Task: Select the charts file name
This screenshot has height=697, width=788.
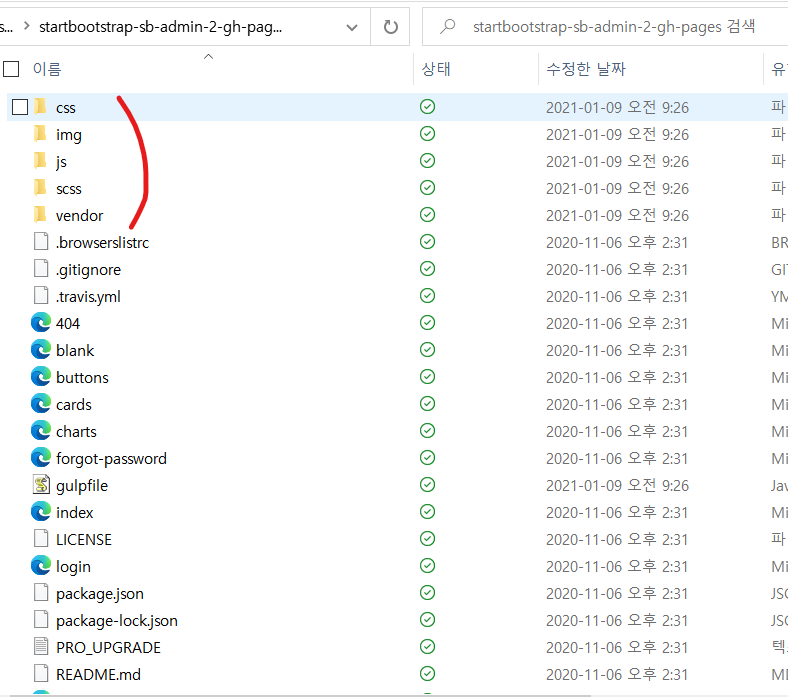Action: (x=76, y=432)
